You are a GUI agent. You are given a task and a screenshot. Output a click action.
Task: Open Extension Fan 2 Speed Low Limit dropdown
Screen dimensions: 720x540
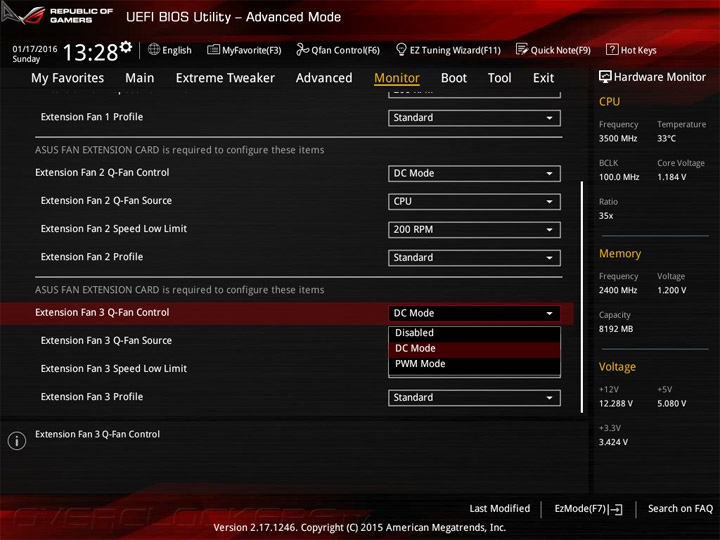[474, 230]
